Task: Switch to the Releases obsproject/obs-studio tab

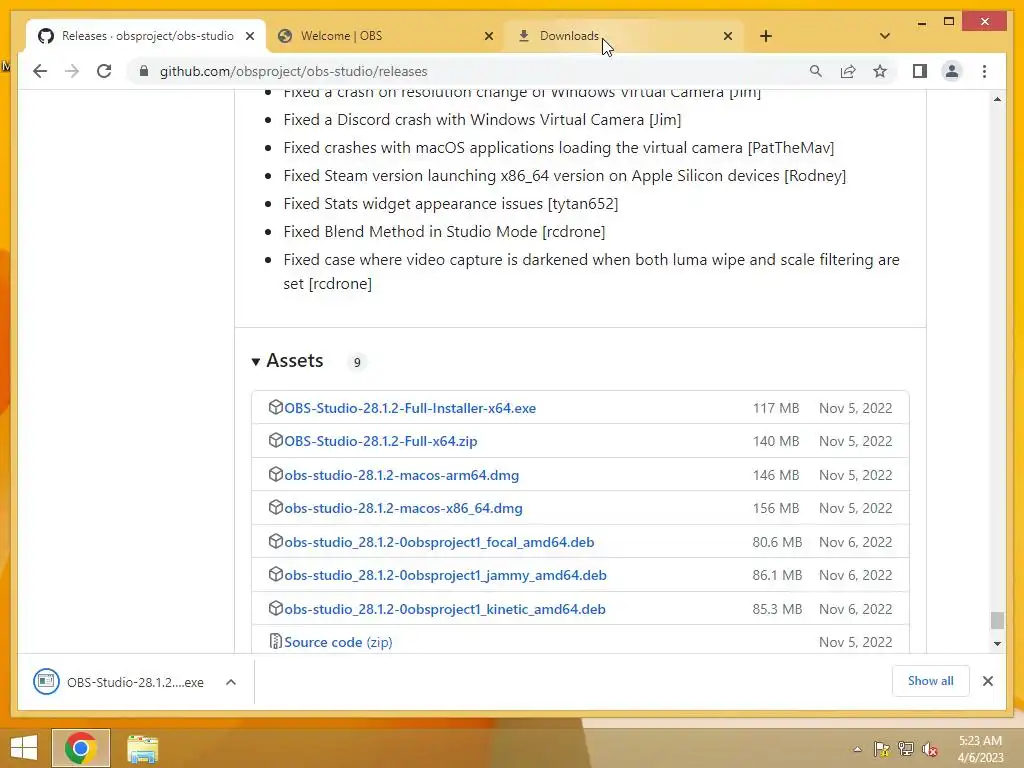Action: tap(146, 36)
